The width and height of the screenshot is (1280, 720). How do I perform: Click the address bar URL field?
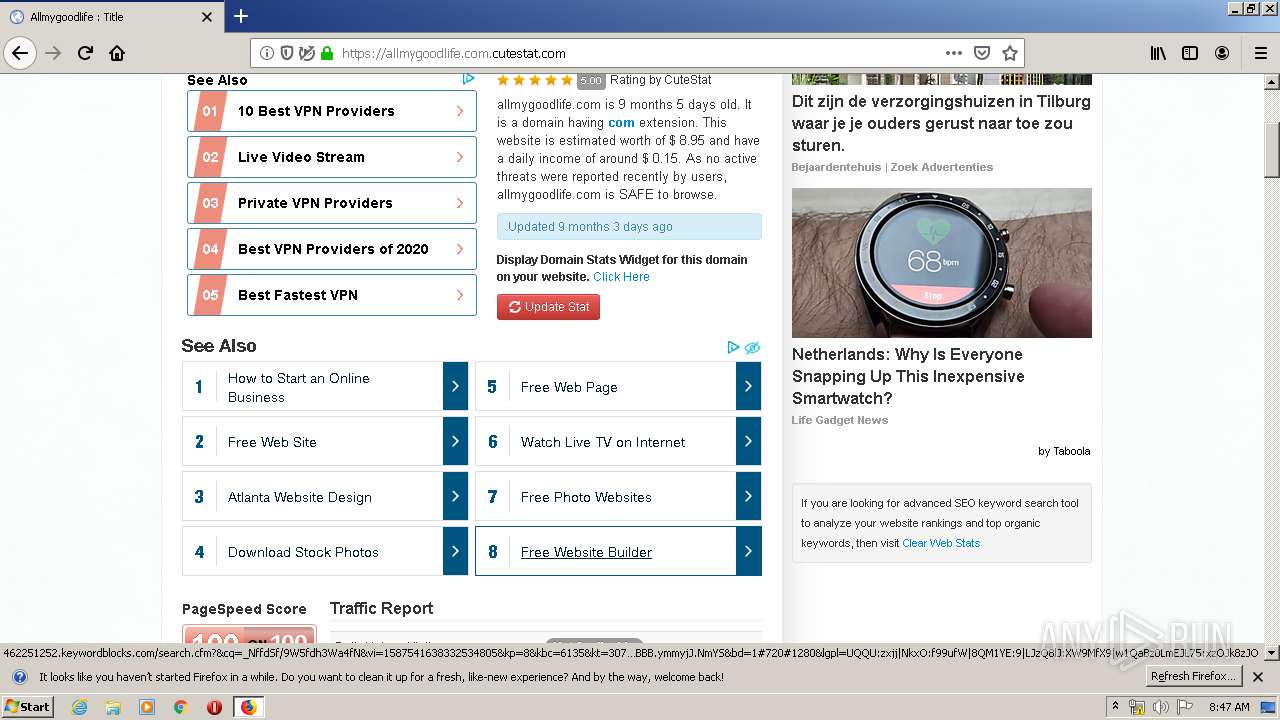point(637,53)
